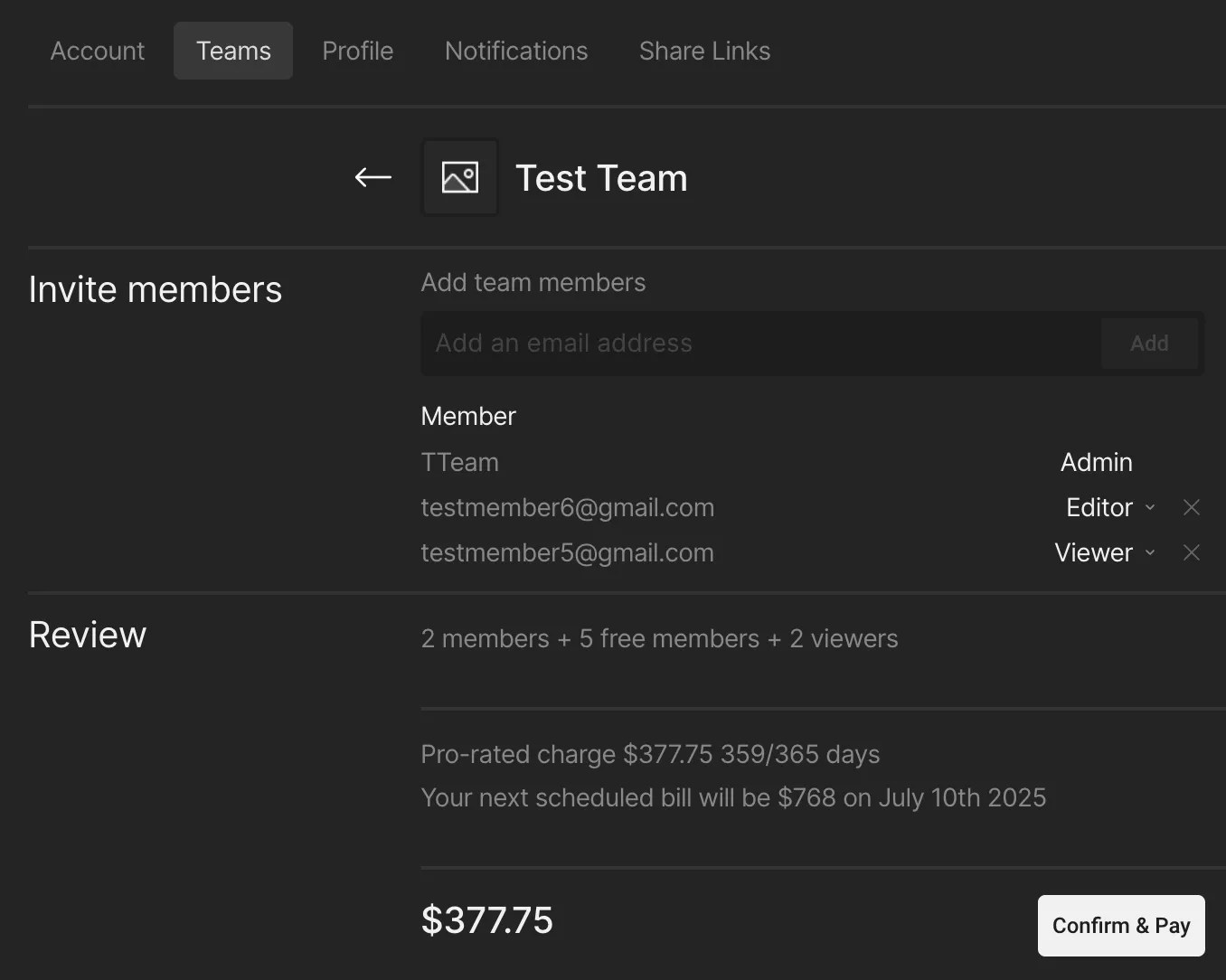The width and height of the screenshot is (1226, 980).
Task: Select the Teams tab
Action: [233, 51]
